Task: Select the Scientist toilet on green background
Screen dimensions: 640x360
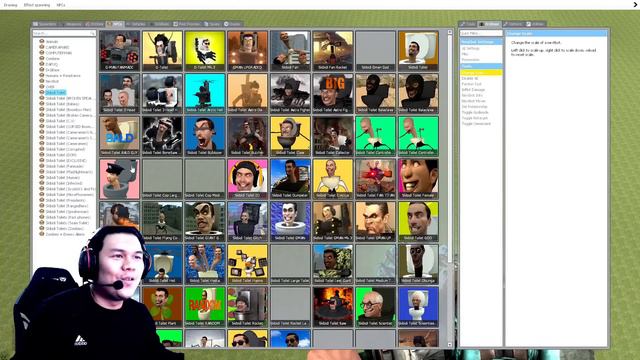Action: 376,307
